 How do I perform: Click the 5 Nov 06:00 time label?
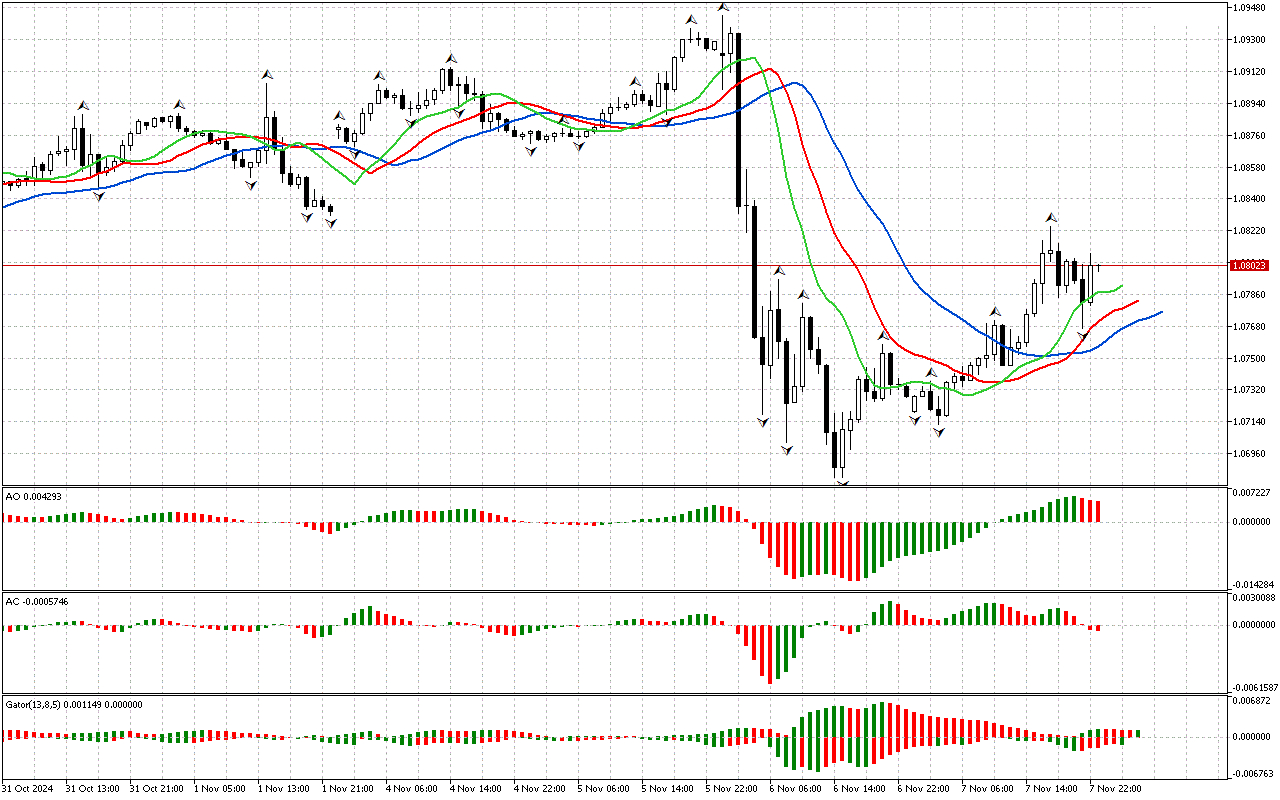(x=603, y=789)
